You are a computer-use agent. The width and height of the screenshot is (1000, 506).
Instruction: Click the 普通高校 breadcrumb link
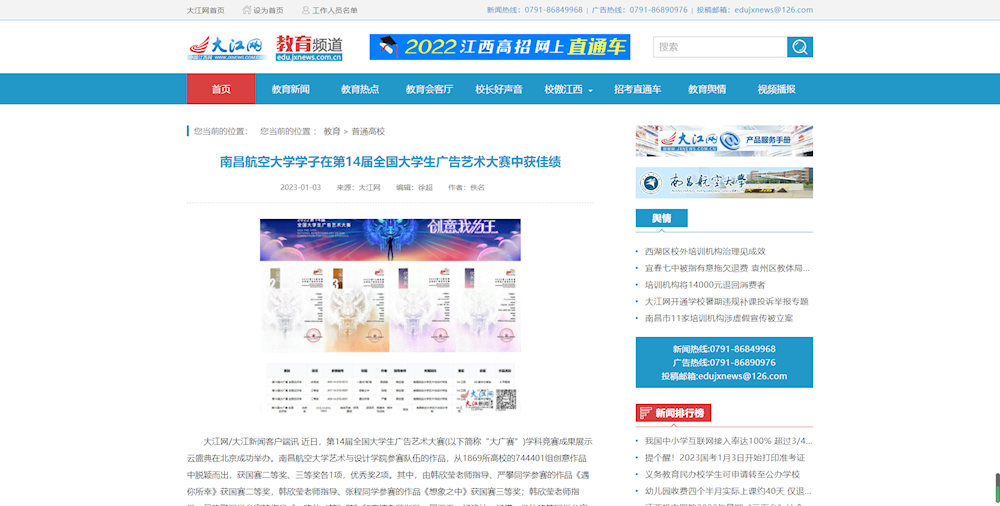pos(368,131)
